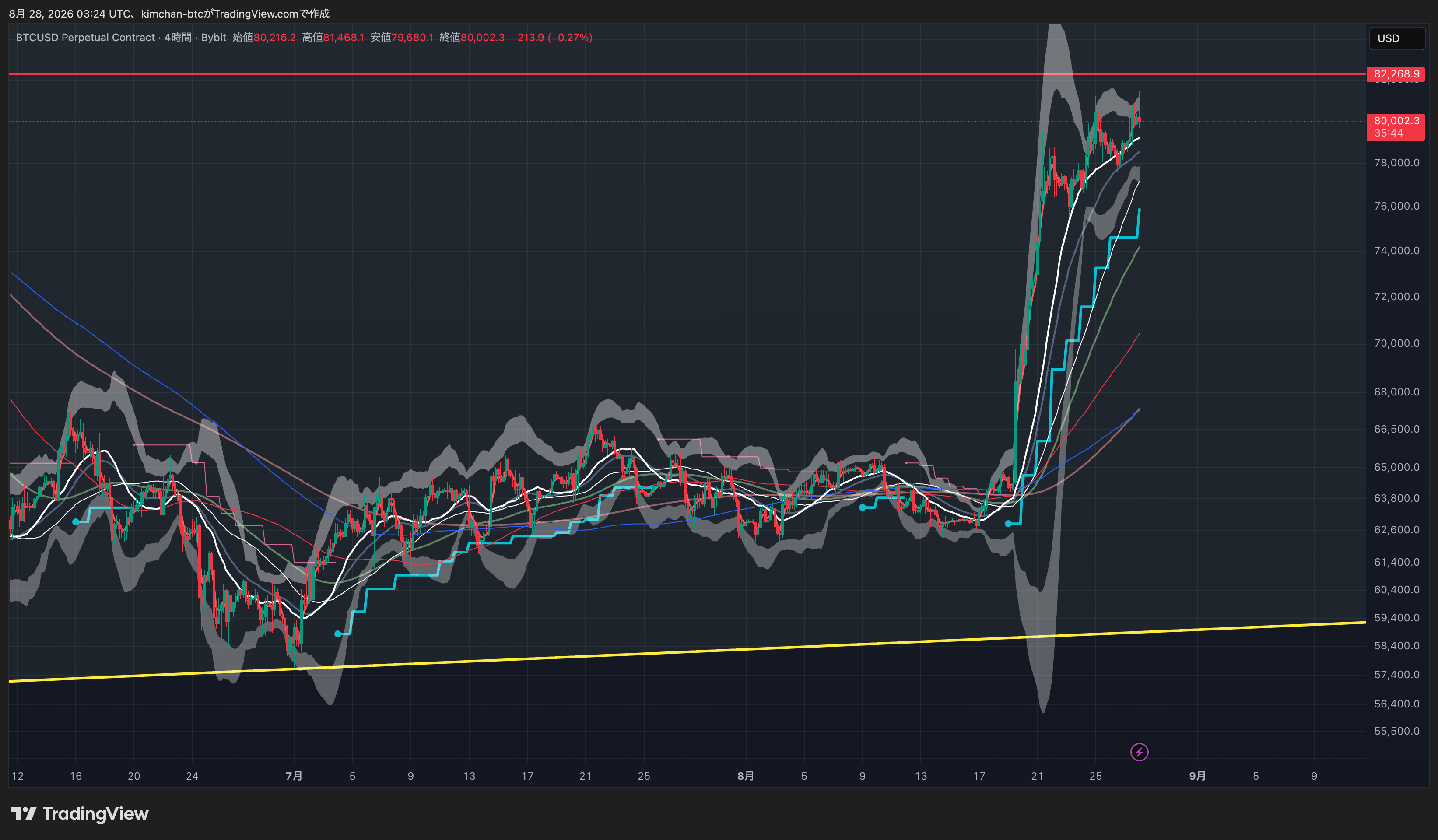
Task: Click the 61,400.0 price axis label
Action: [1396, 563]
